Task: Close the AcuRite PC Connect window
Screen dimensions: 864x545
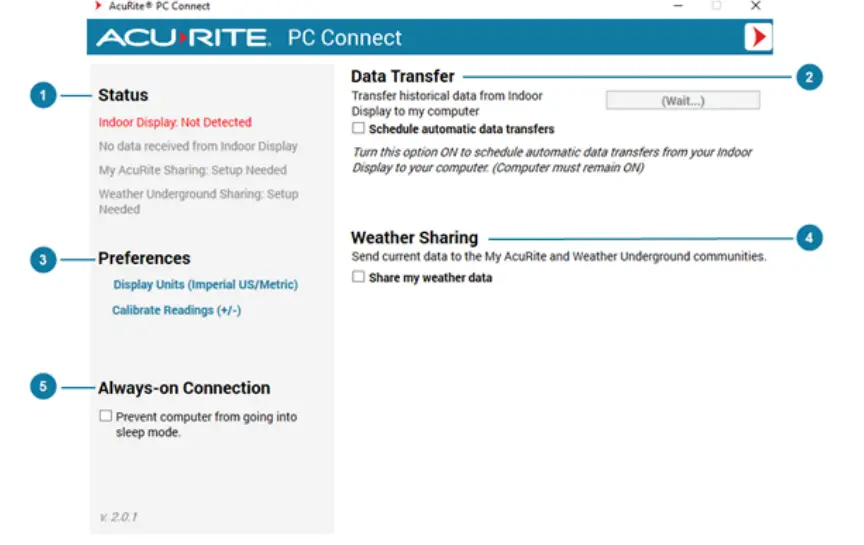Action: point(755,6)
